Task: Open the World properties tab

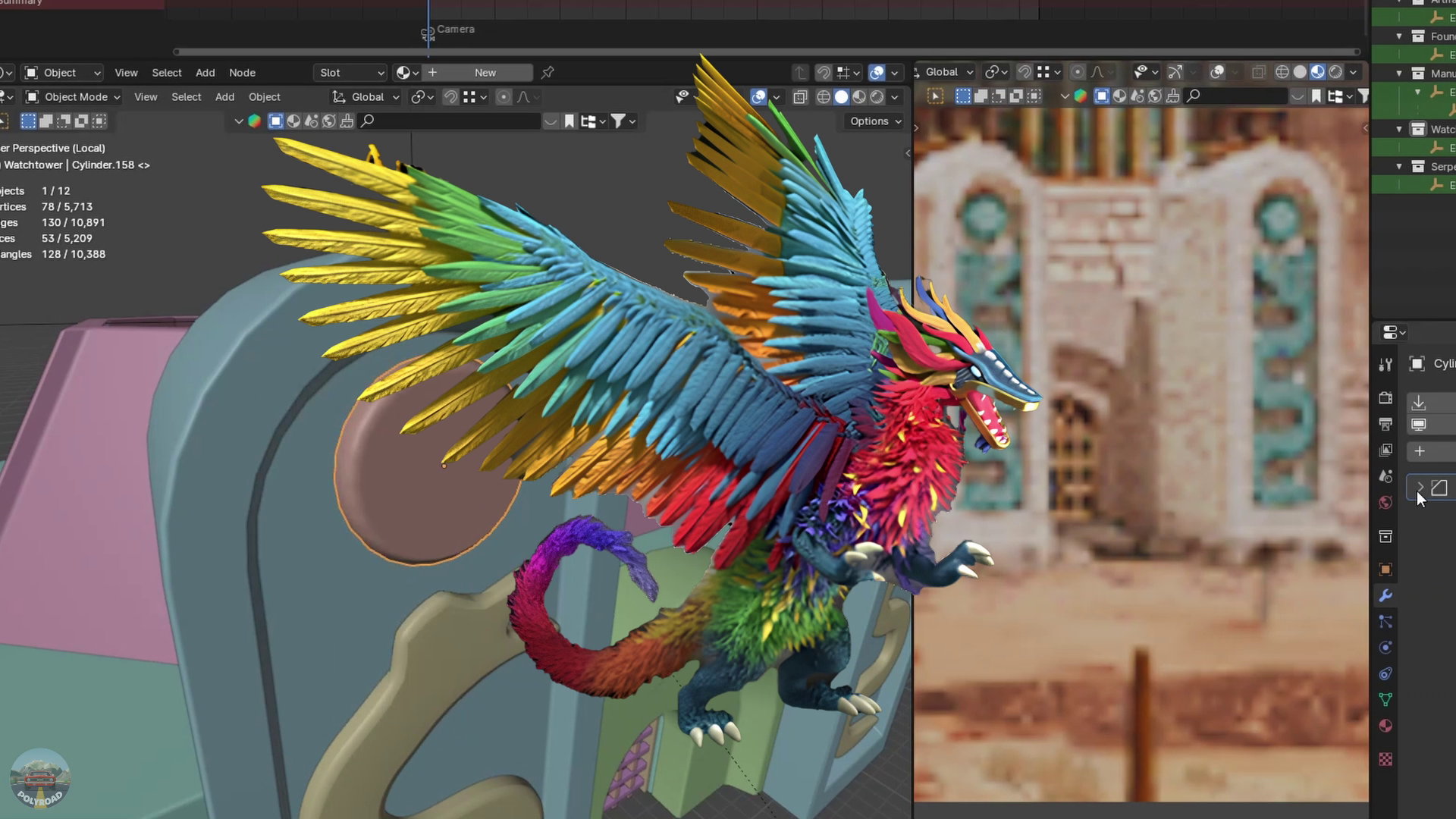Action: (1385, 503)
